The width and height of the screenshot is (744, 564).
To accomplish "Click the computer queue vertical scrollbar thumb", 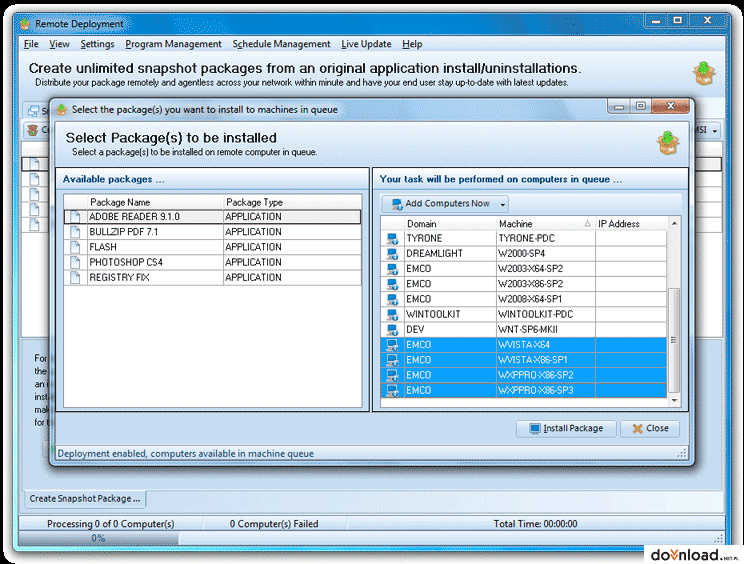I will pyautogui.click(x=674, y=340).
